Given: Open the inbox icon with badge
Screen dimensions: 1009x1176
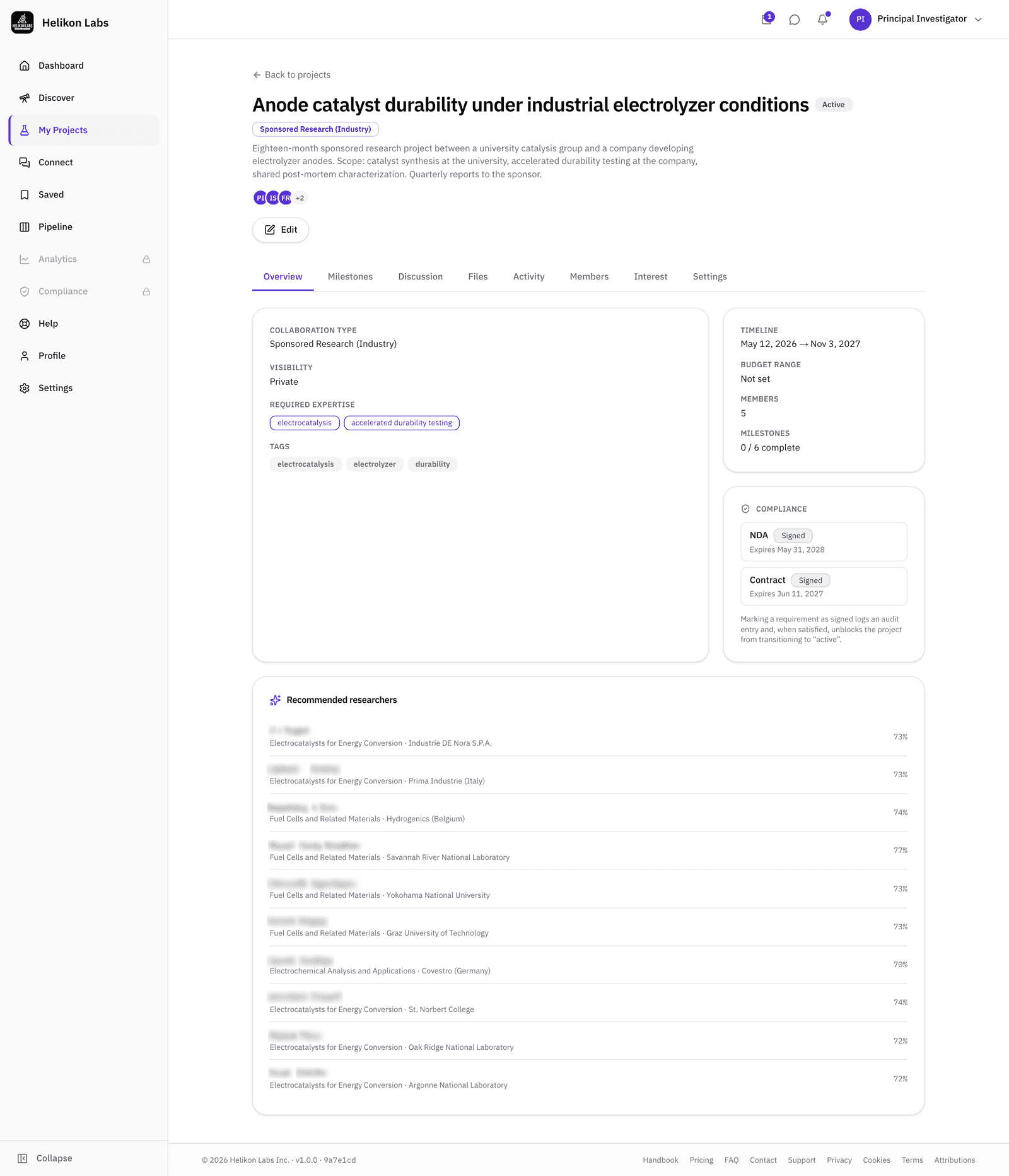Looking at the screenshot, I should click(x=767, y=20).
